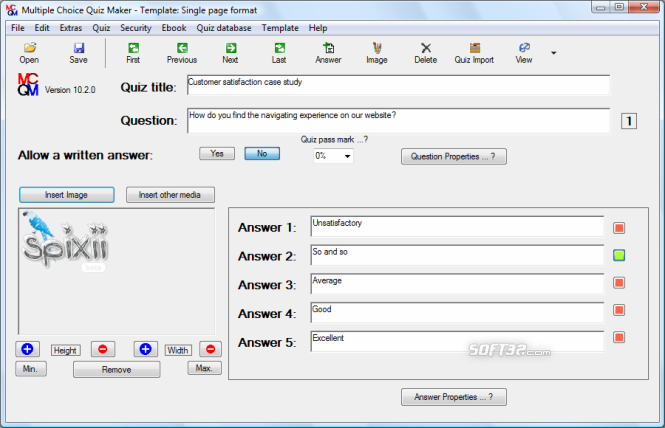The height and width of the screenshot is (428, 665).
Task: Open the Template menu
Action: coord(280,28)
